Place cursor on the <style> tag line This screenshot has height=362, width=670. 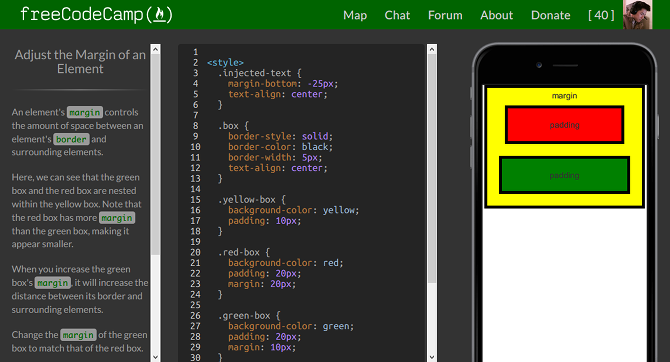point(225,62)
